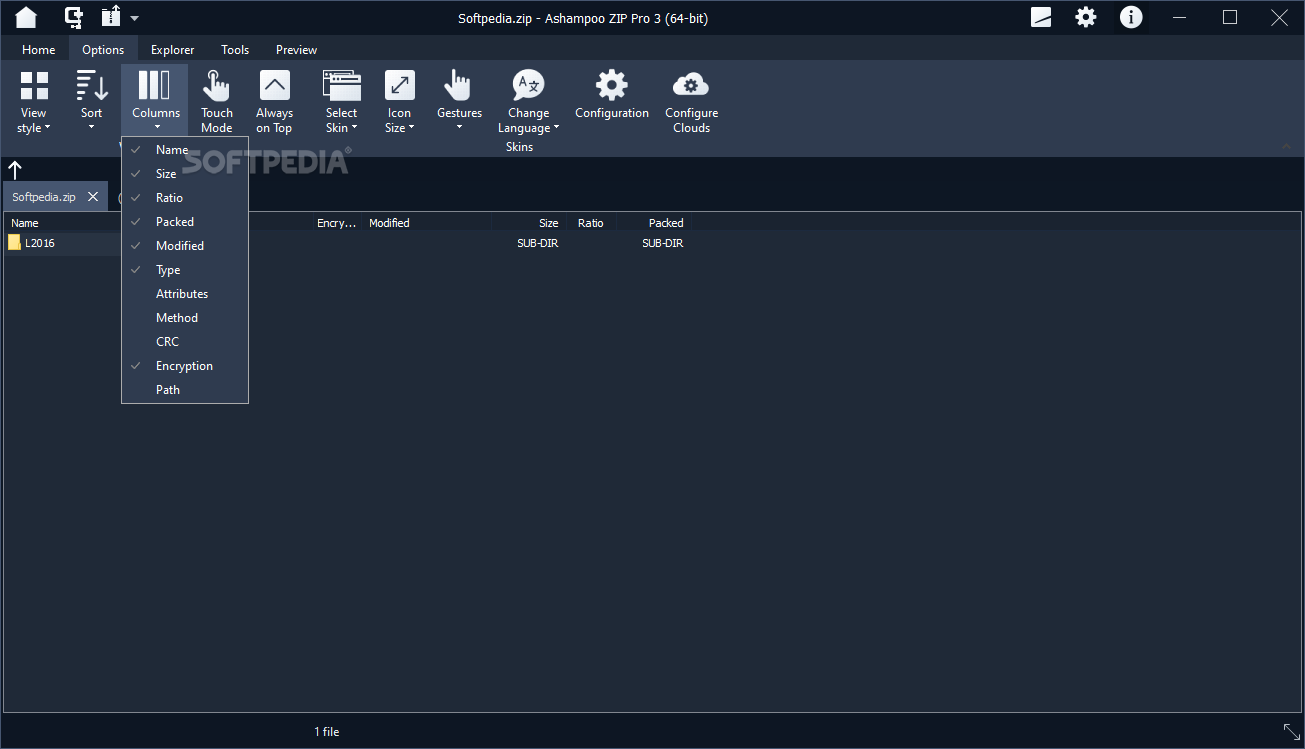This screenshot has height=749, width=1305.
Task: Click the Sort icon
Action: [92, 85]
